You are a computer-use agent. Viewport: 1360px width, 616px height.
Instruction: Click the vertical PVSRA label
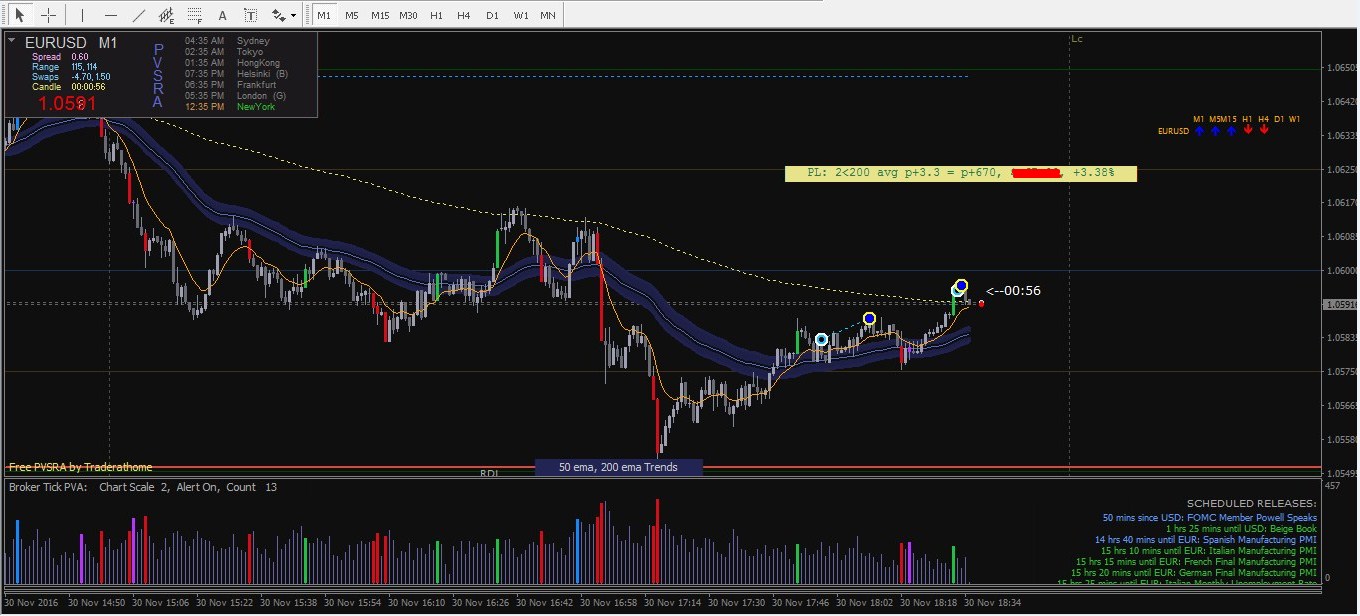(x=158, y=75)
